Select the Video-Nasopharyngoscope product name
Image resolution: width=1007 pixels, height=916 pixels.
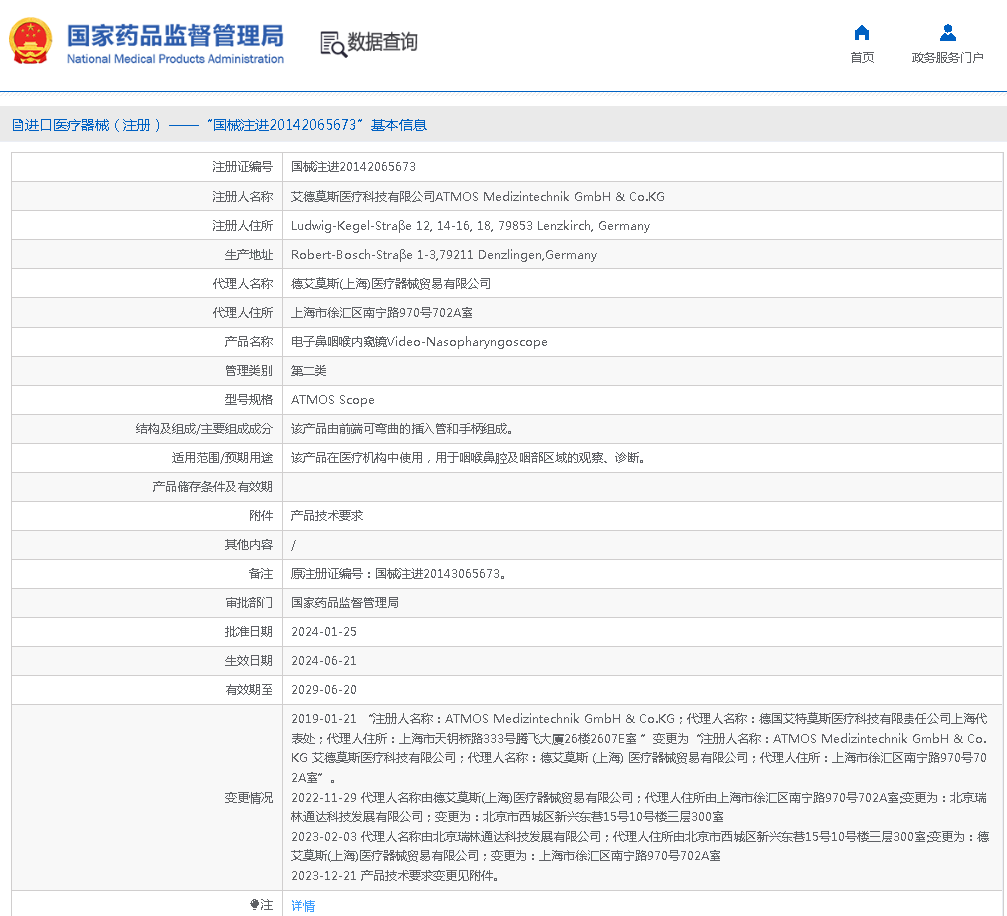click(419, 342)
